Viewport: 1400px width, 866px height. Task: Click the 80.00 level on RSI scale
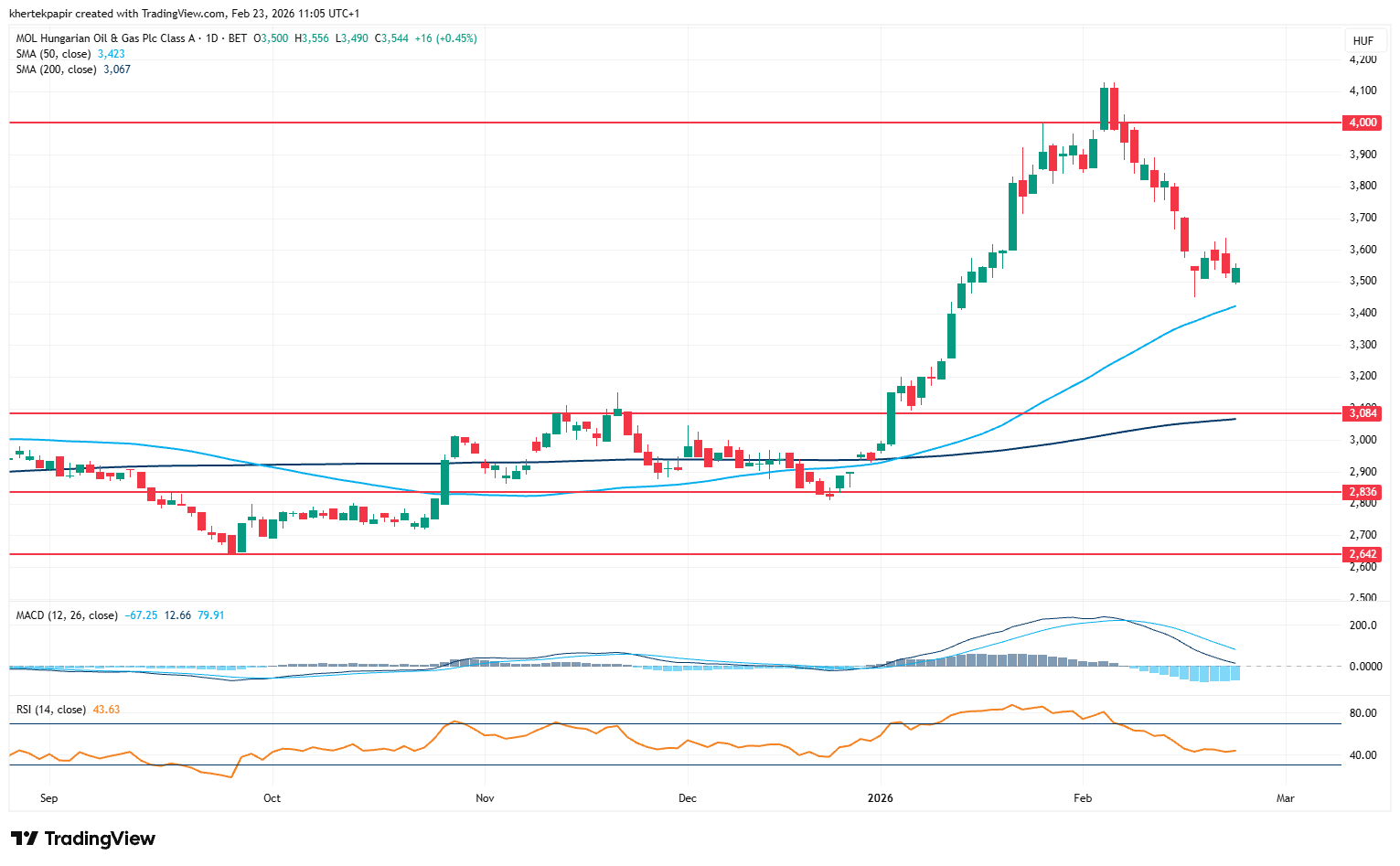pos(1363,713)
